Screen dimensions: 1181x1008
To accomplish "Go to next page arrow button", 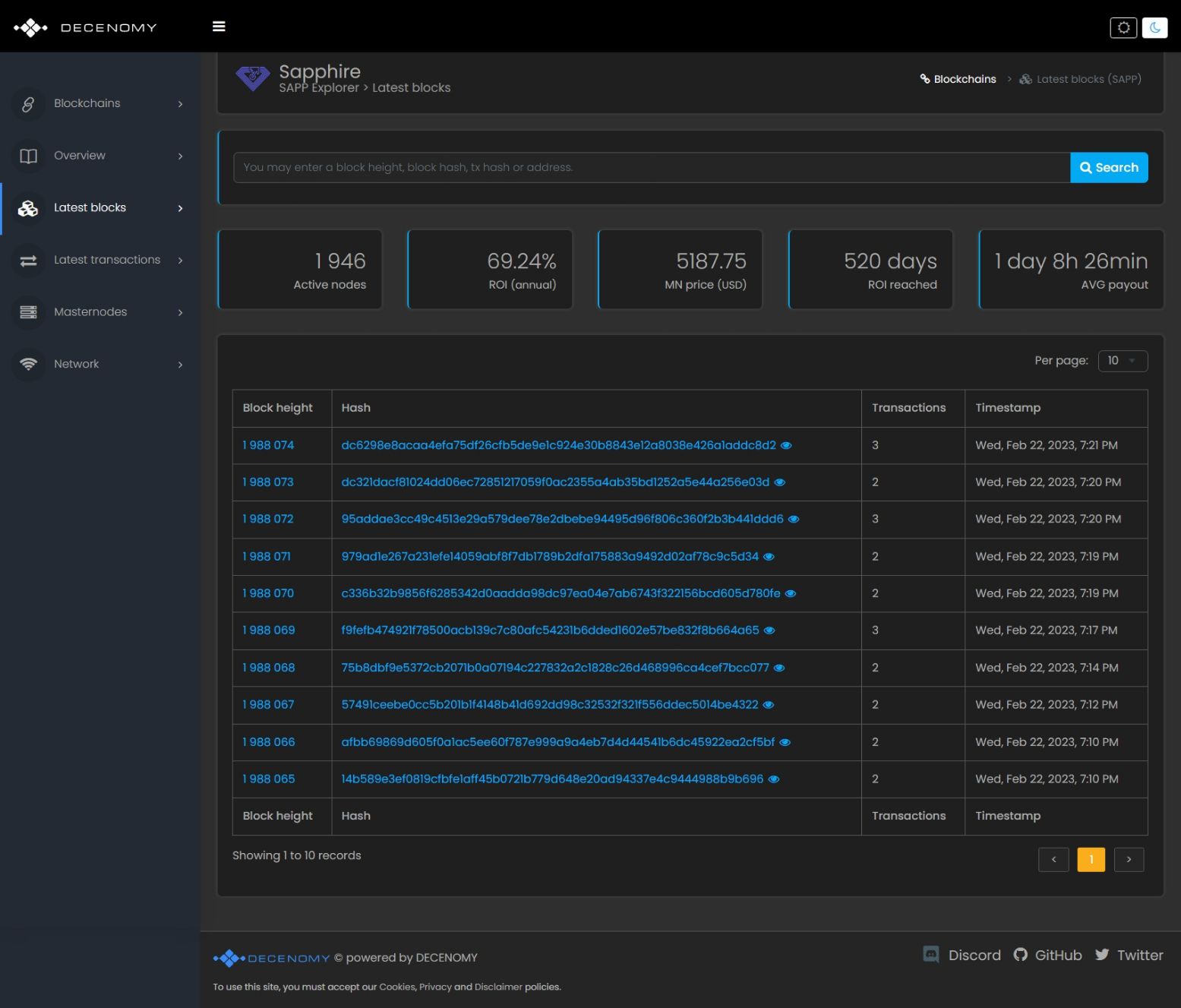I will [1129, 859].
